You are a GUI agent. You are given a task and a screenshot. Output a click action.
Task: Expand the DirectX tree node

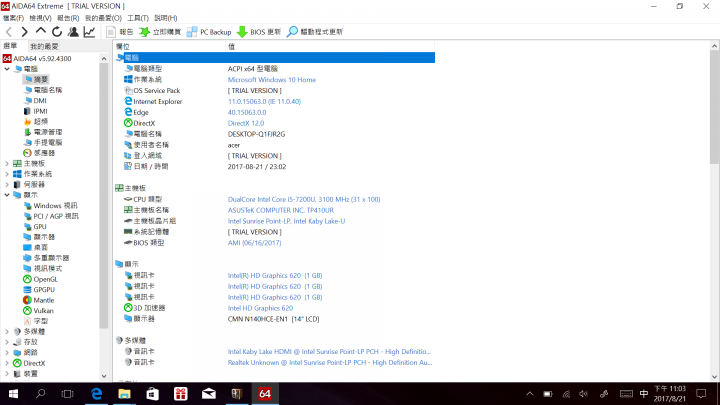(7, 363)
